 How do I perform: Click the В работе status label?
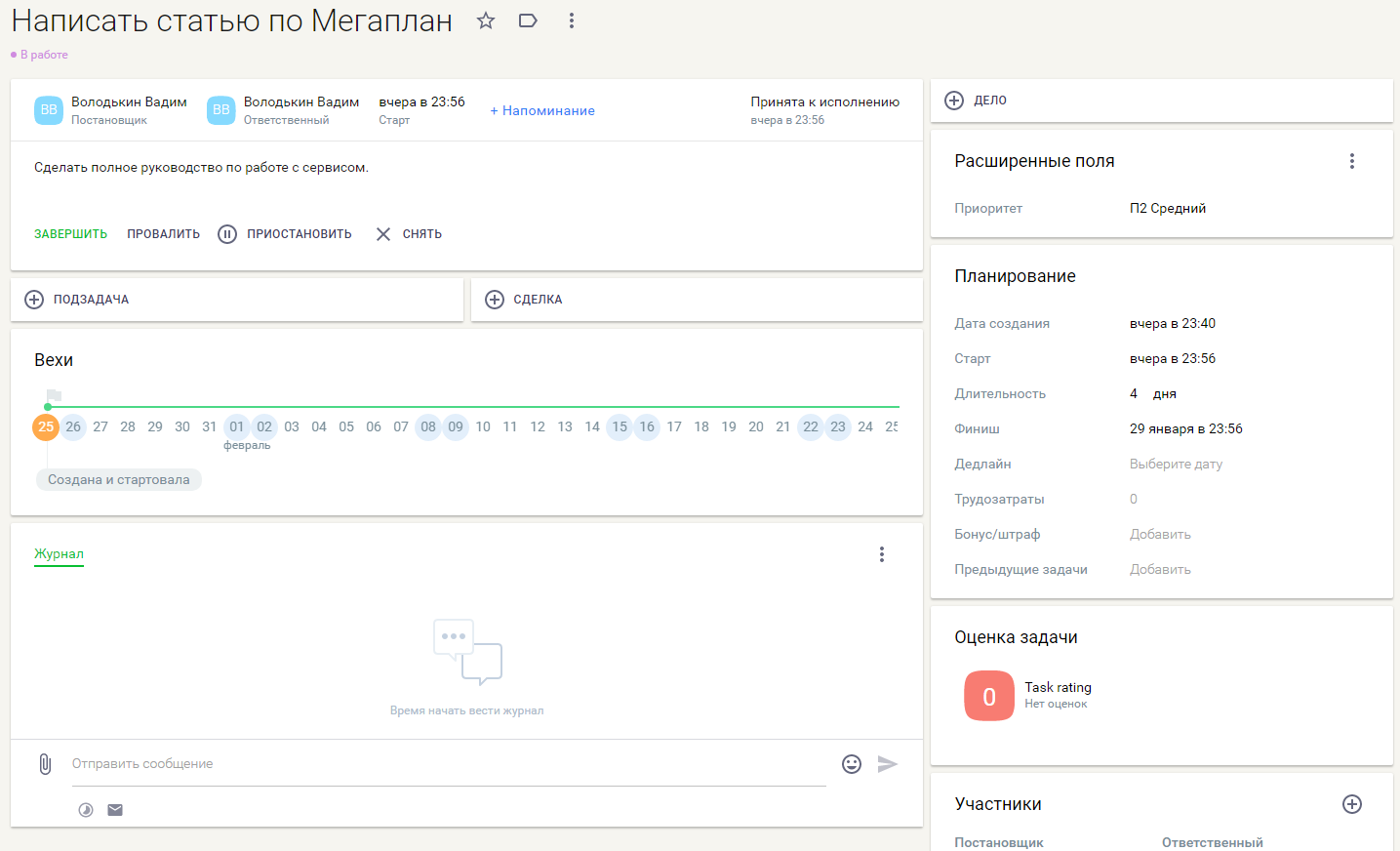coord(44,55)
